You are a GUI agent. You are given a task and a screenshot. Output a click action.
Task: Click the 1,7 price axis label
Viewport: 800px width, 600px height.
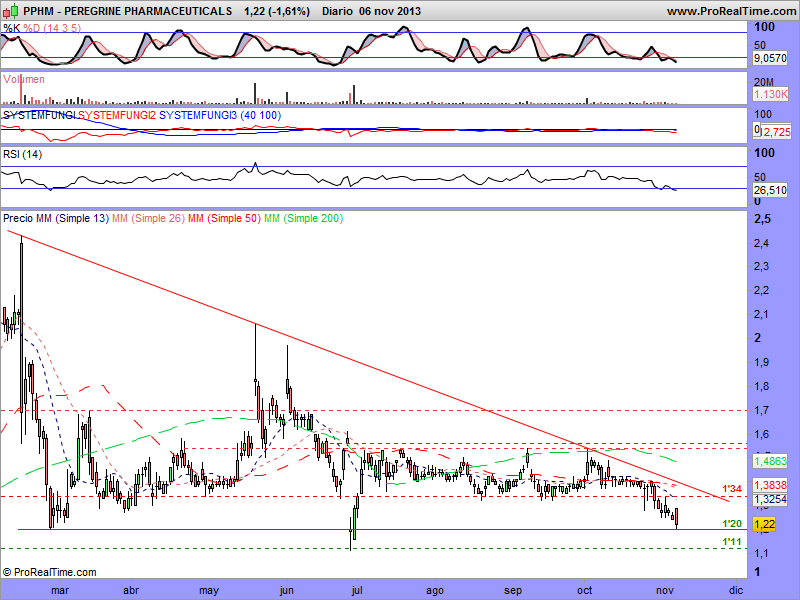[x=761, y=410]
